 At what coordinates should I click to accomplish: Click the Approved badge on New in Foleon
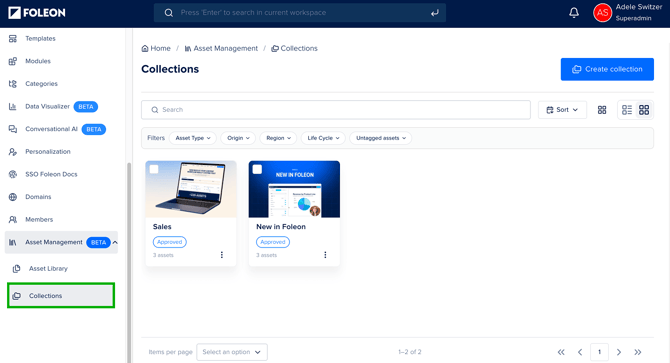pos(273,242)
